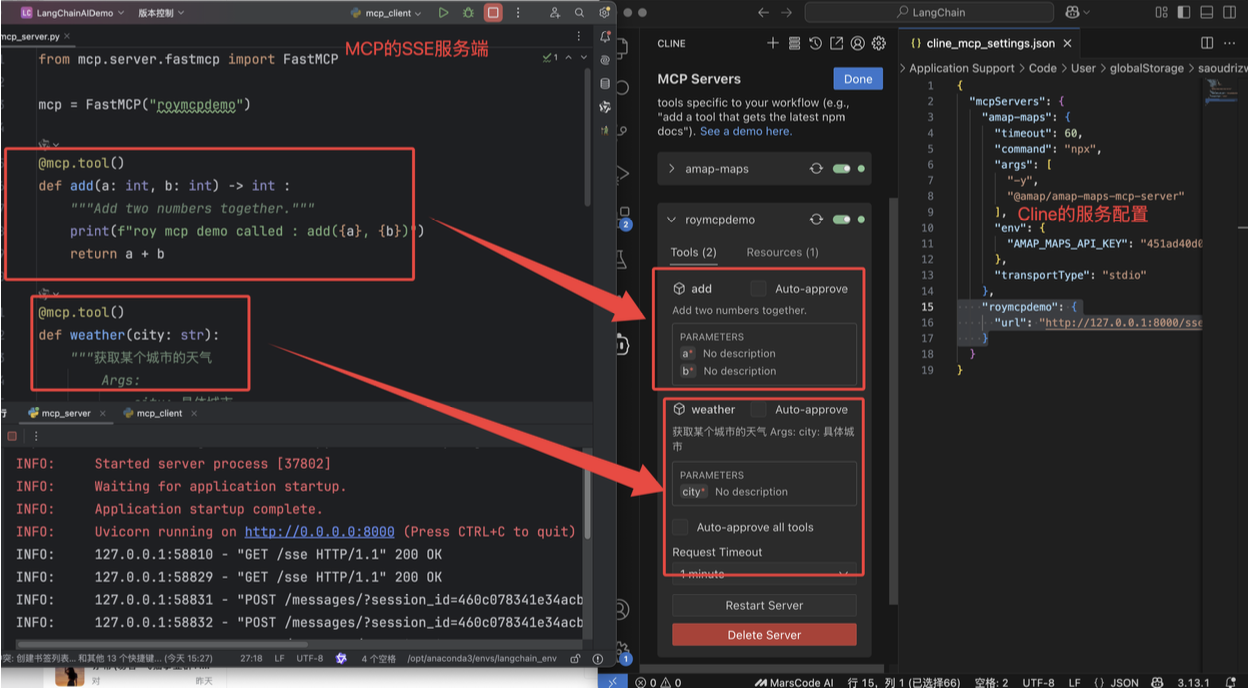Toggle roymcpdemo server enabled switch
This screenshot has height=688, width=1248.
point(841,219)
